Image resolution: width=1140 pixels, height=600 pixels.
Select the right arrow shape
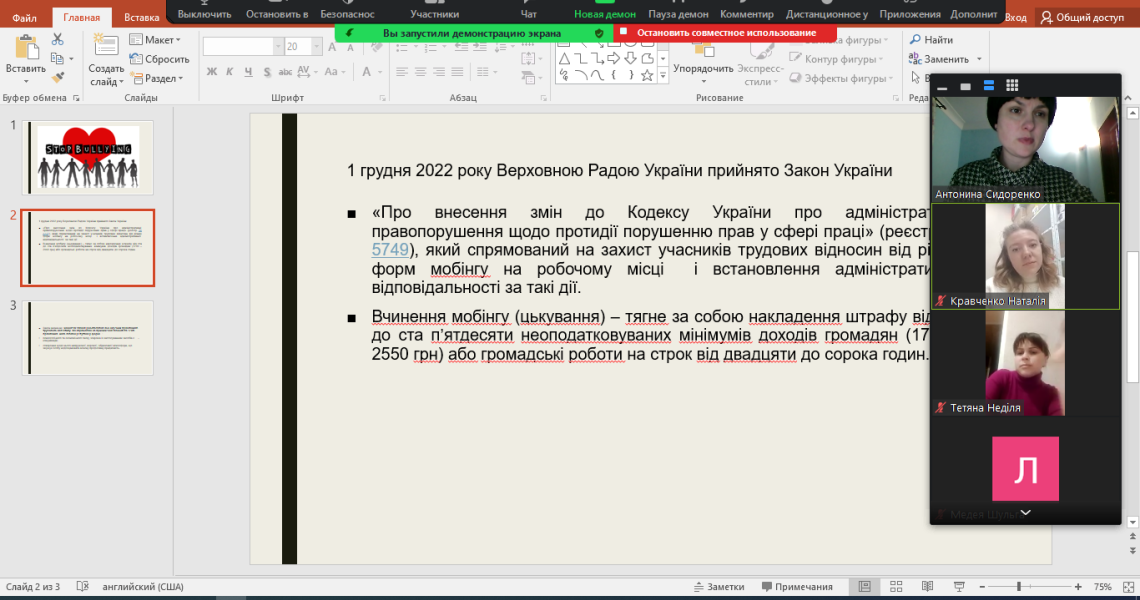coord(614,58)
